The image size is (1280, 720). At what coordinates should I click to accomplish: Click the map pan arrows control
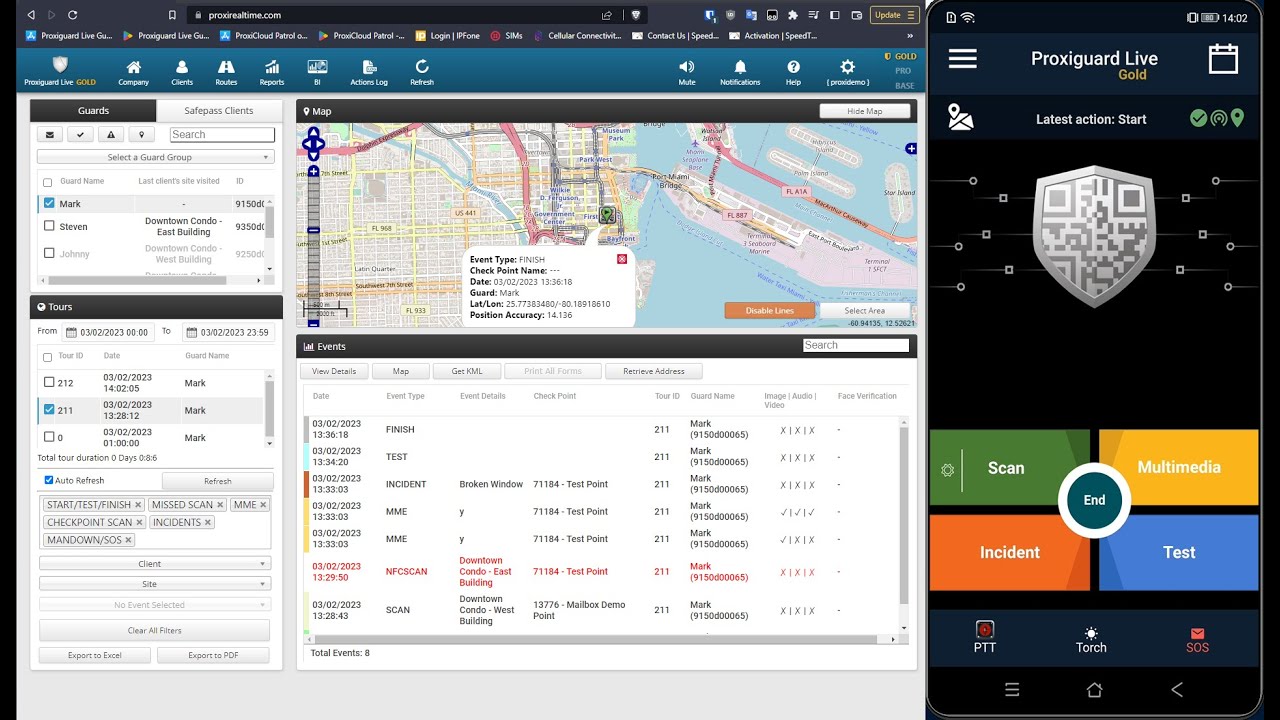313,144
